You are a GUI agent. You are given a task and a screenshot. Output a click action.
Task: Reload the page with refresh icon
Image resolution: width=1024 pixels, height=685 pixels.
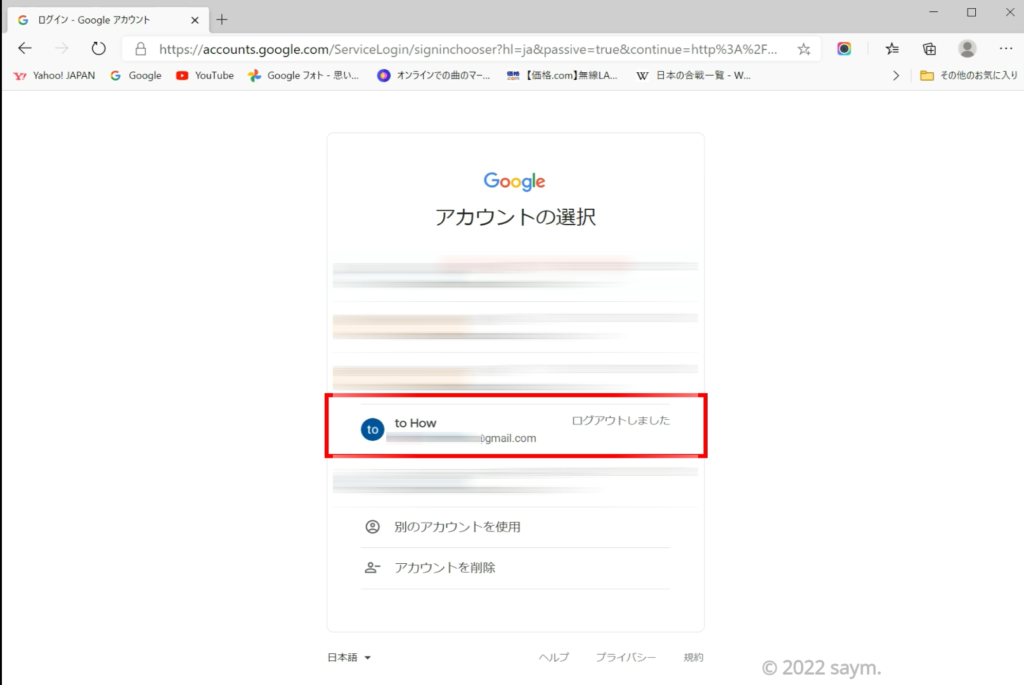[x=98, y=48]
